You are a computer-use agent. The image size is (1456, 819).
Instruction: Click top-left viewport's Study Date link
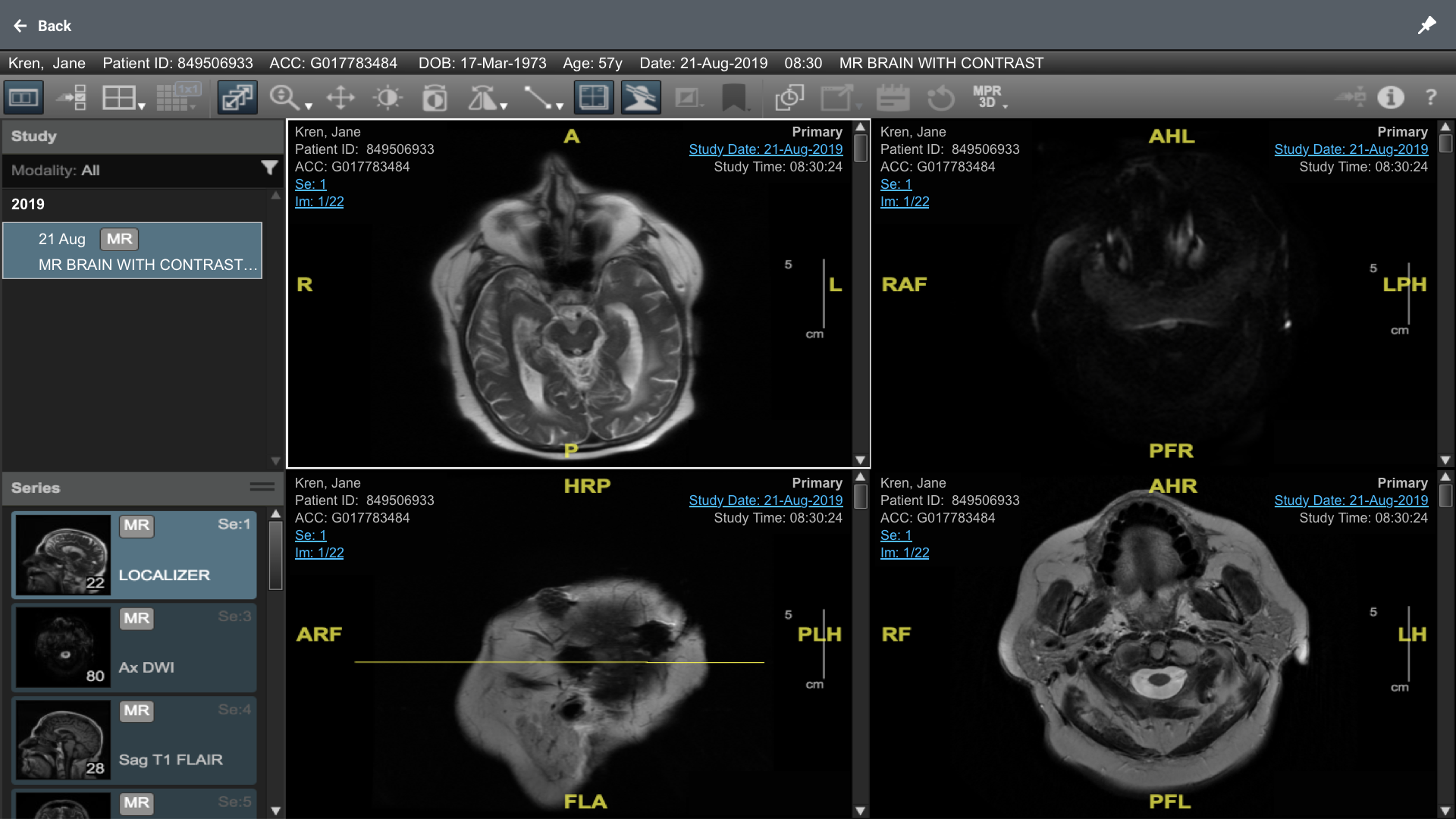[765, 149]
